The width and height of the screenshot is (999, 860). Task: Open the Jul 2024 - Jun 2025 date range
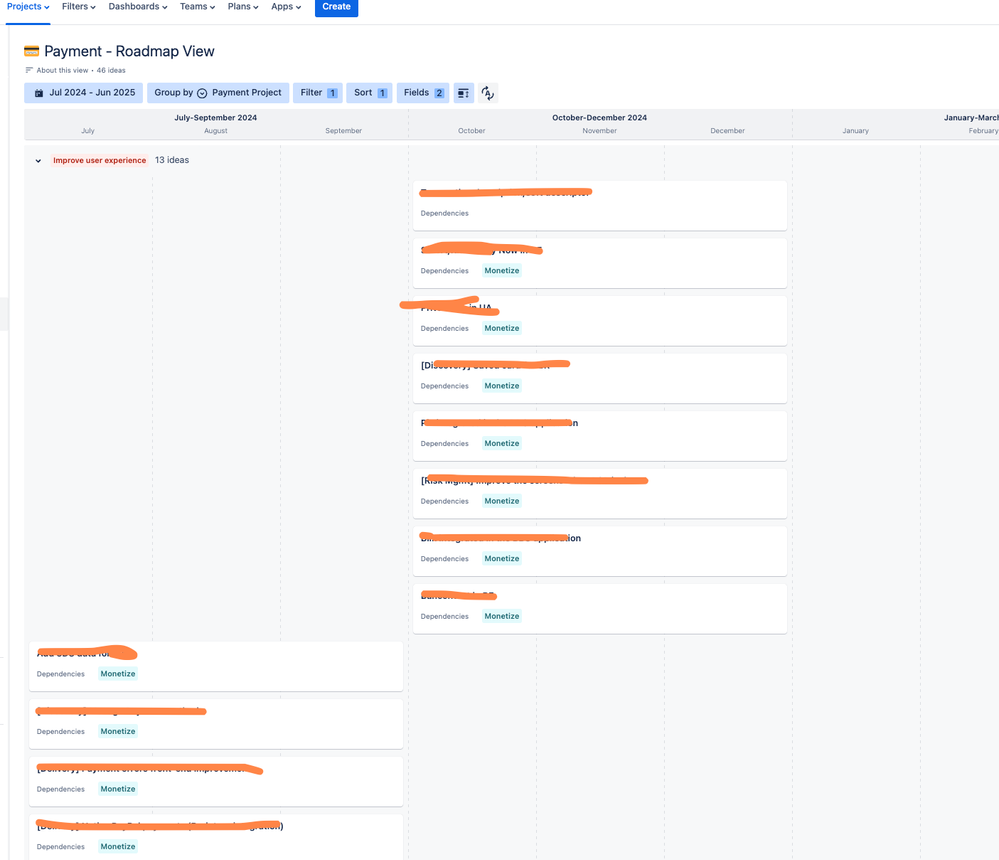point(83,93)
